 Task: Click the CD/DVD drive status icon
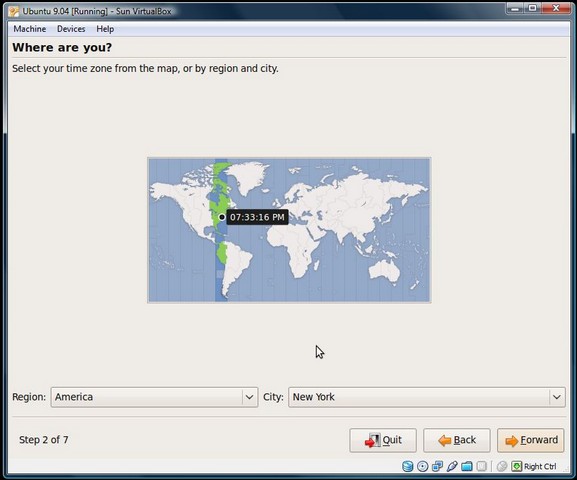pyautogui.click(x=422, y=466)
